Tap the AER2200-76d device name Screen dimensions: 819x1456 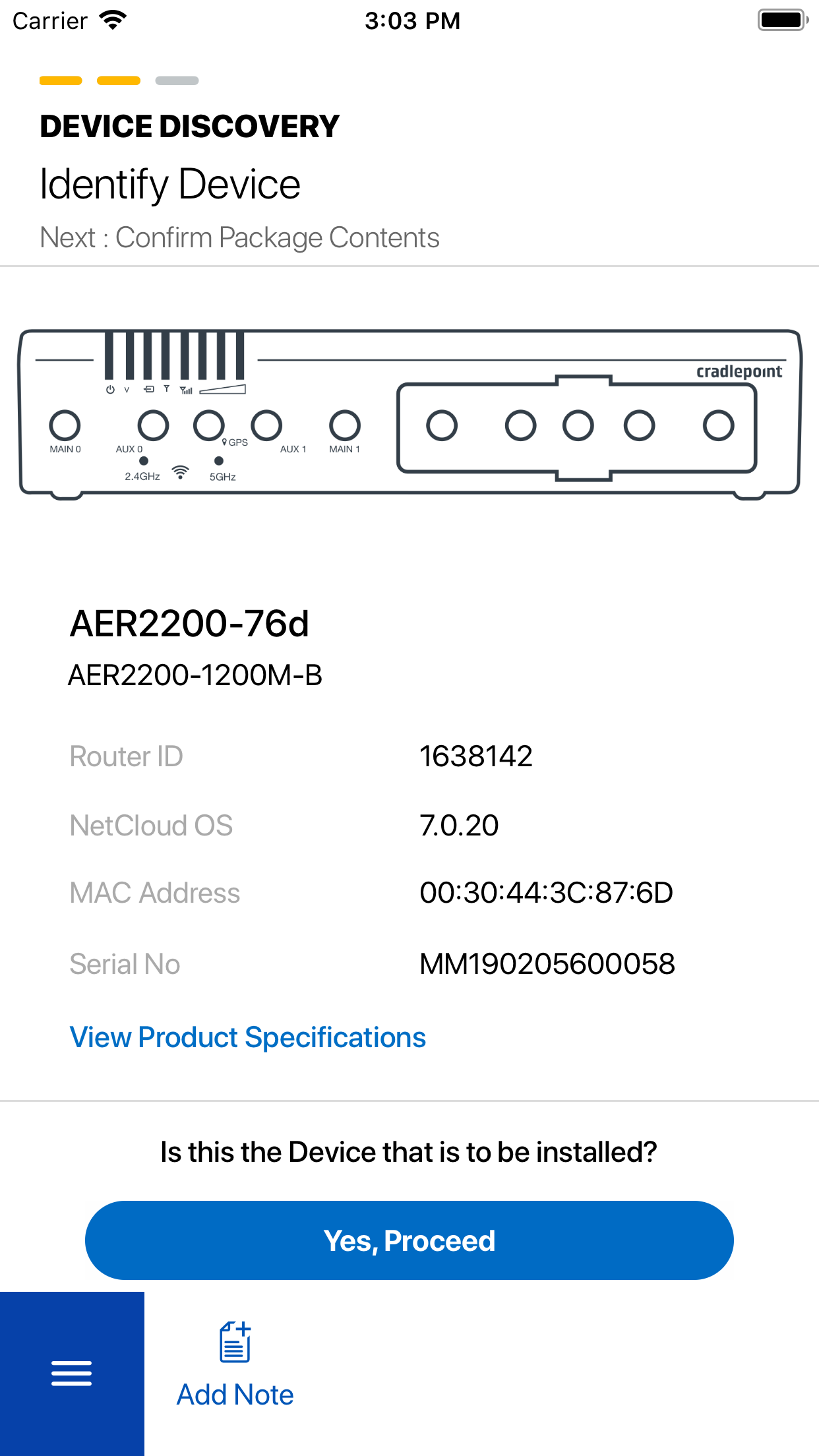click(x=191, y=624)
